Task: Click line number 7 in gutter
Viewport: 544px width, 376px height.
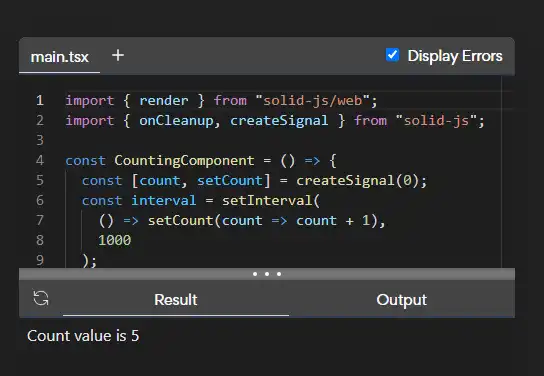Action: [40, 220]
